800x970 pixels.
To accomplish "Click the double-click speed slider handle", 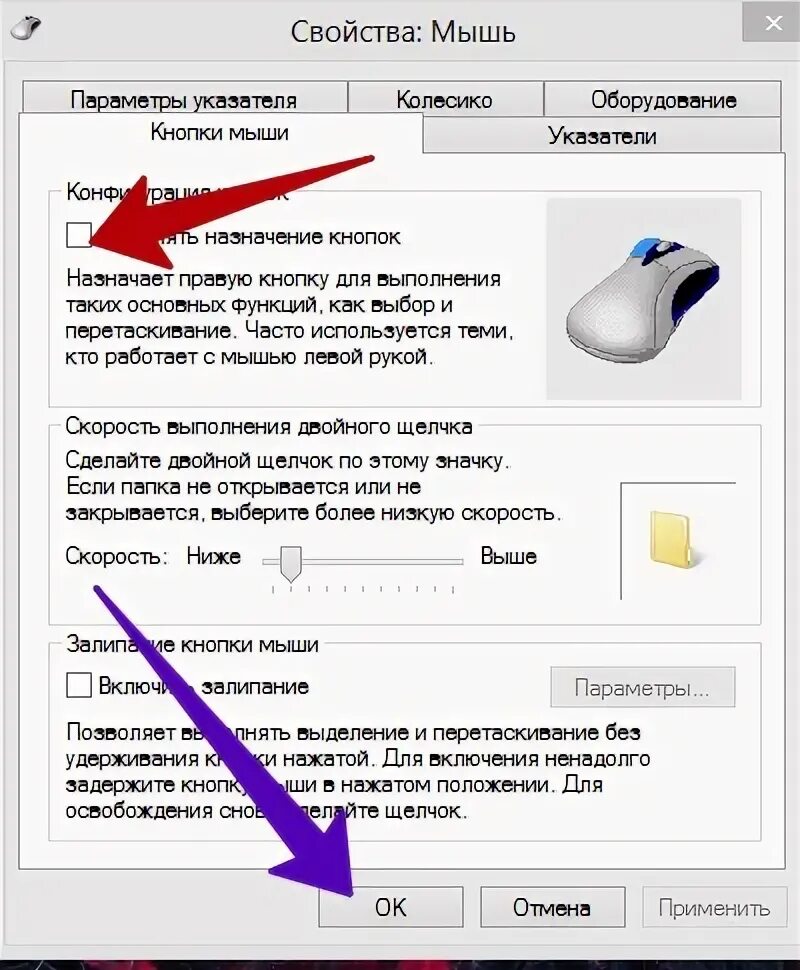I will coord(290,564).
